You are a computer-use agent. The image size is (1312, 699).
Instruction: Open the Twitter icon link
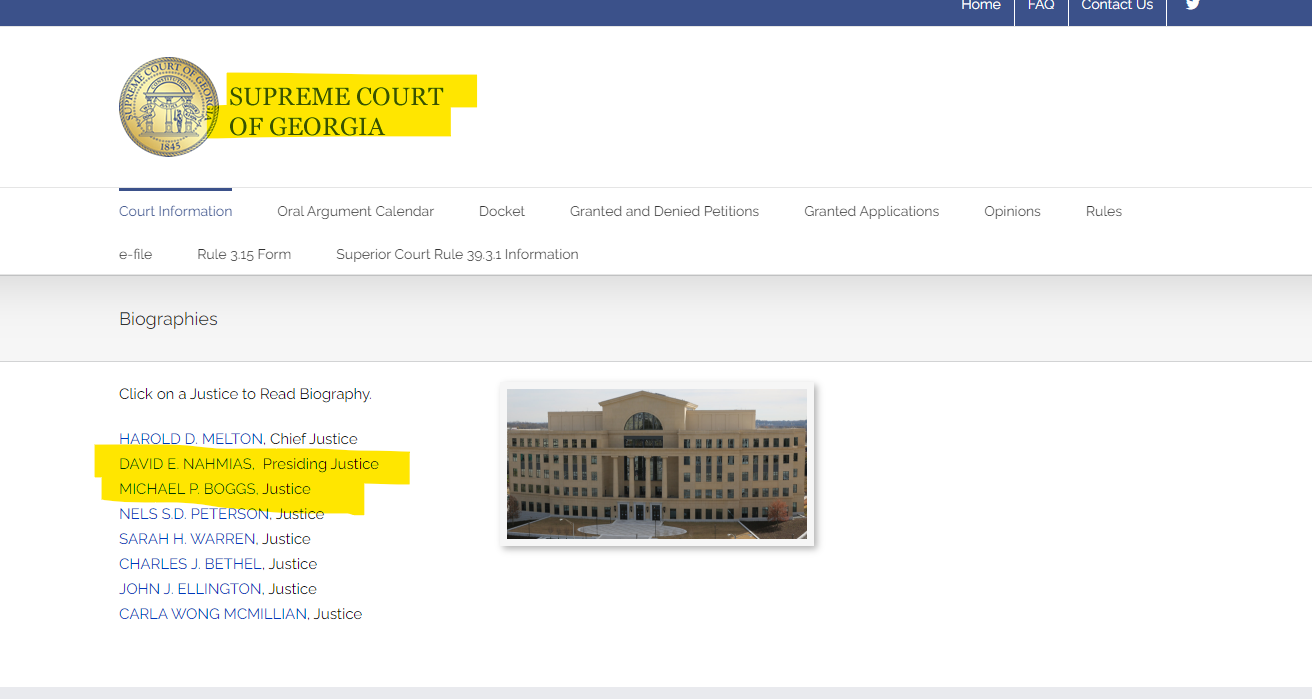[1192, 5]
